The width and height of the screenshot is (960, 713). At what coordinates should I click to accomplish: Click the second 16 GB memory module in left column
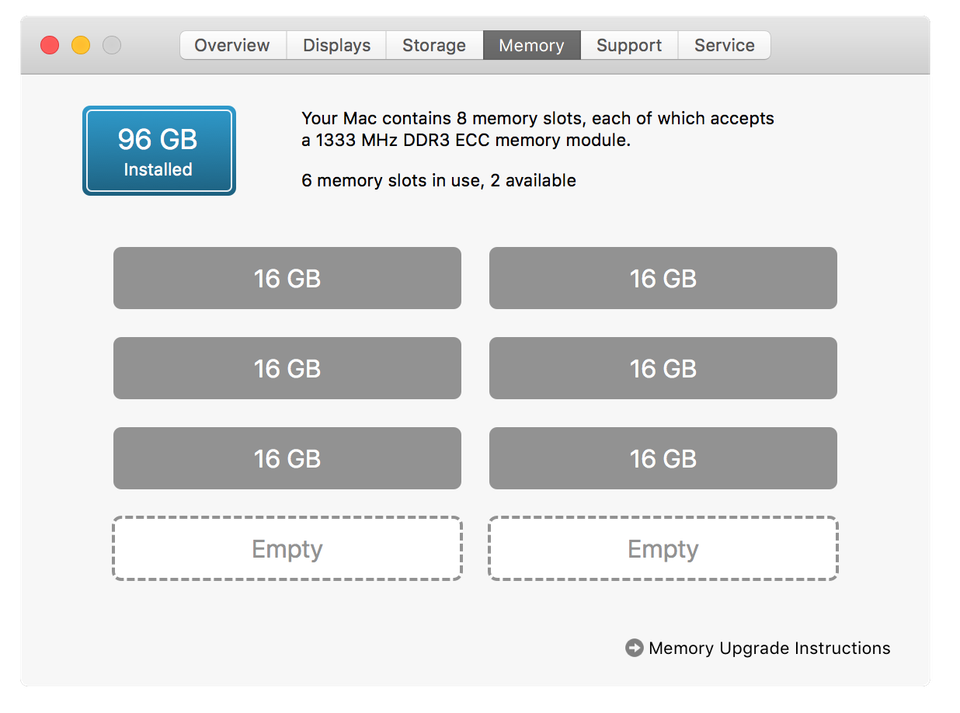[287, 368]
